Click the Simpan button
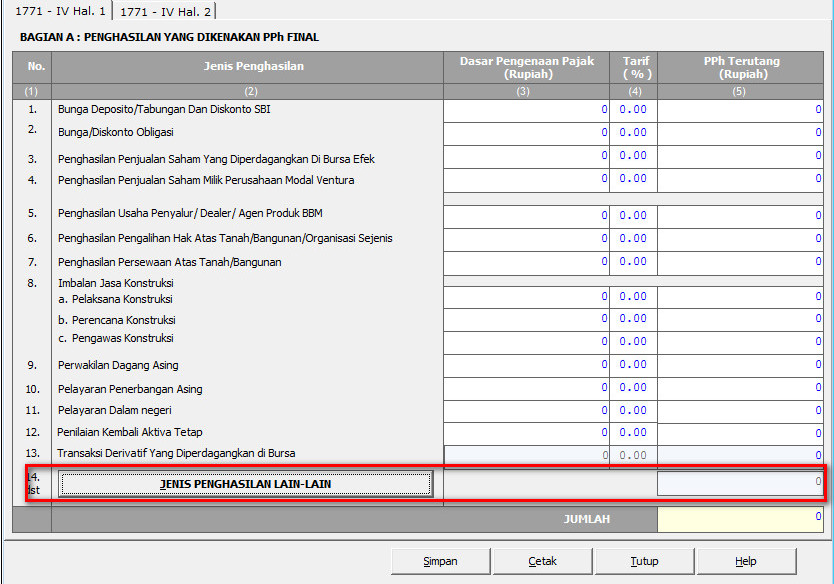Image resolution: width=834 pixels, height=584 pixels. pos(440,561)
